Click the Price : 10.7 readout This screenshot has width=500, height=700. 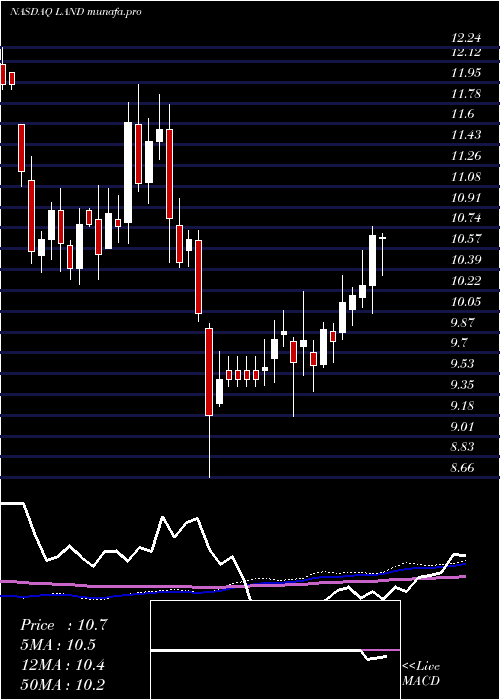tap(64, 625)
